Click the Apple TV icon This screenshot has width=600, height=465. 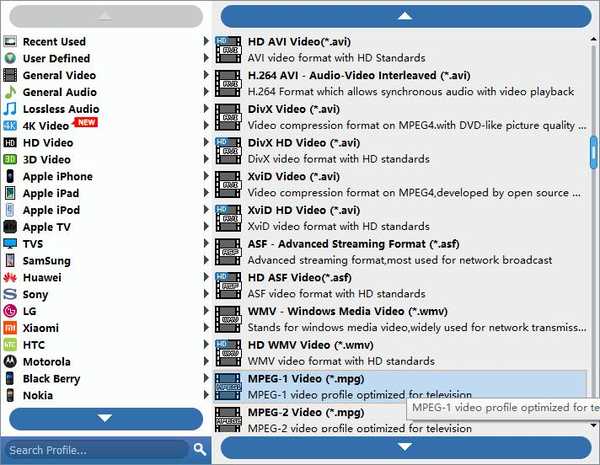click(10, 227)
